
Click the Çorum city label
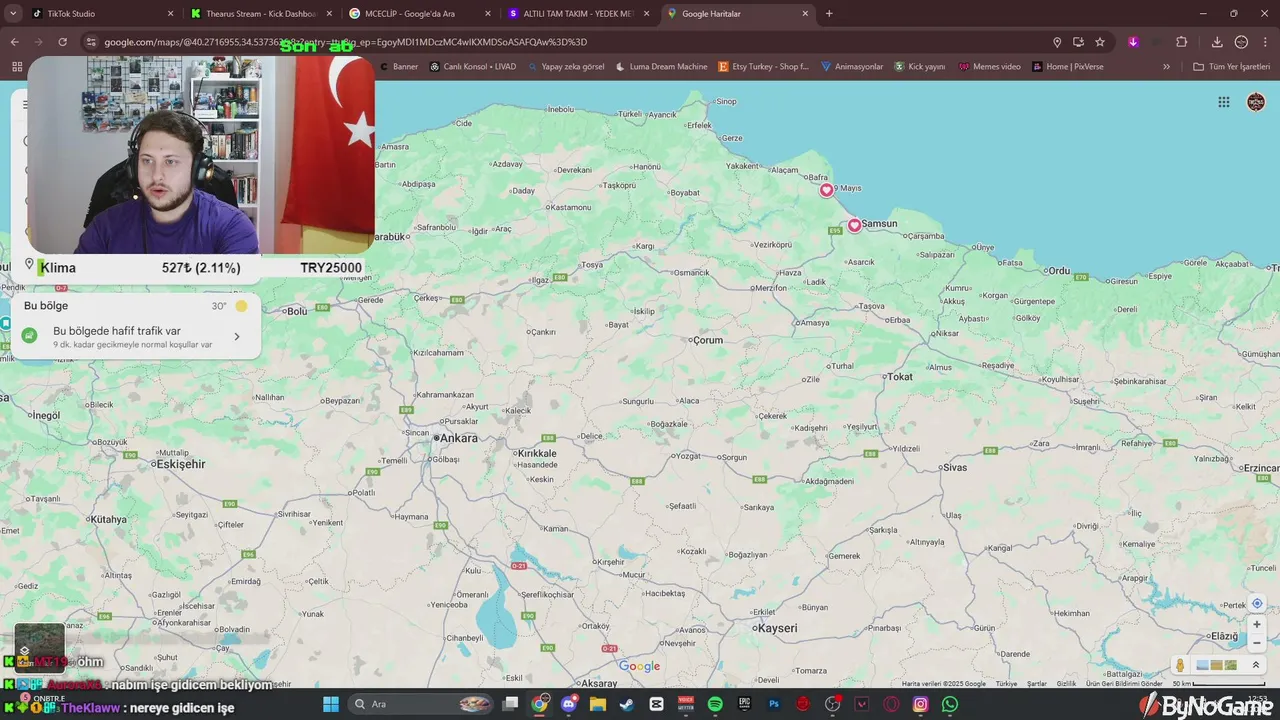tap(707, 340)
